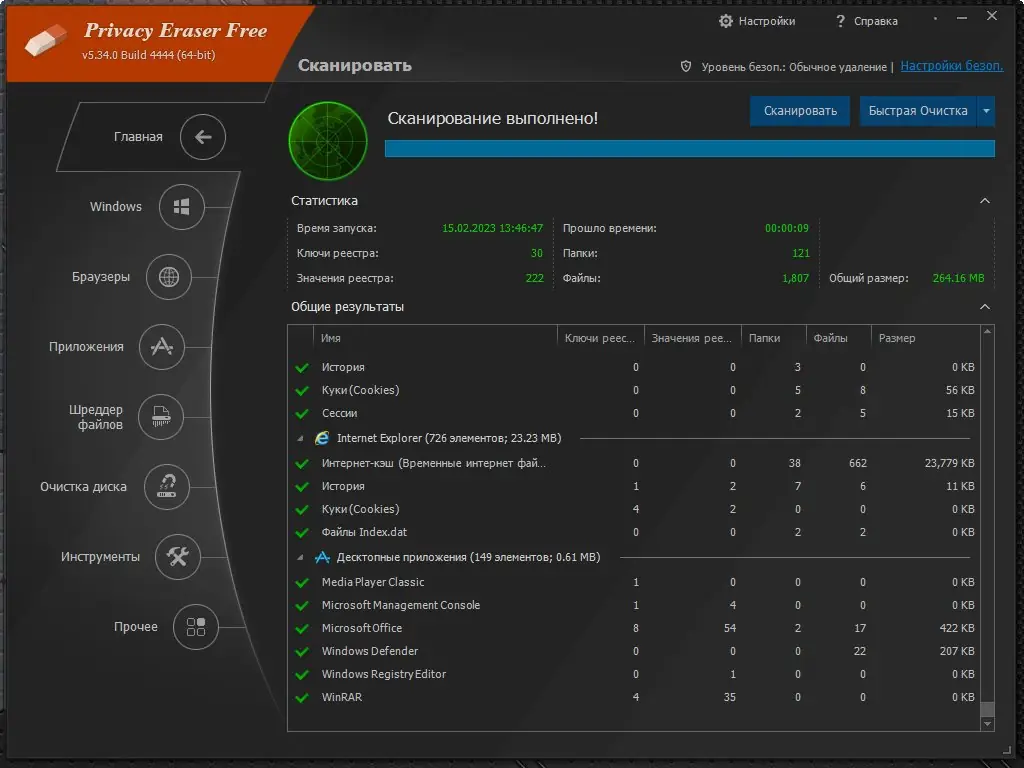Image resolution: width=1024 pixels, height=768 pixels.
Task: Open the Браузеры globe icon
Action: pyautogui.click(x=168, y=277)
